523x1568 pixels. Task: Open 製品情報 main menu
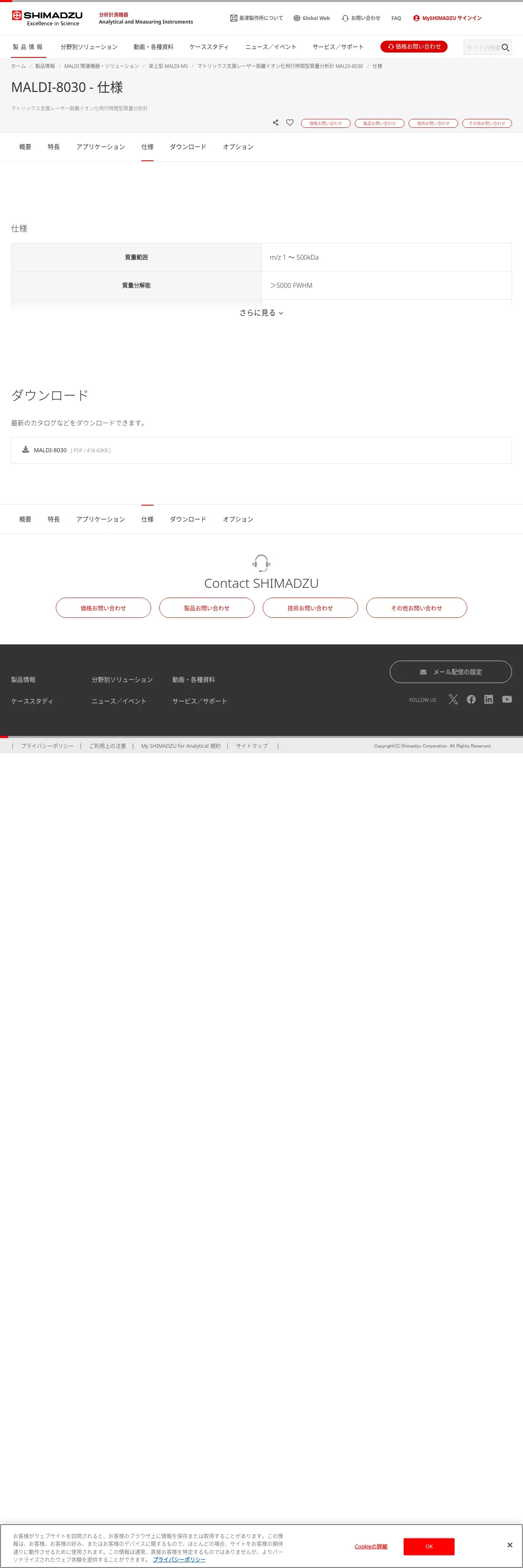click(x=28, y=47)
